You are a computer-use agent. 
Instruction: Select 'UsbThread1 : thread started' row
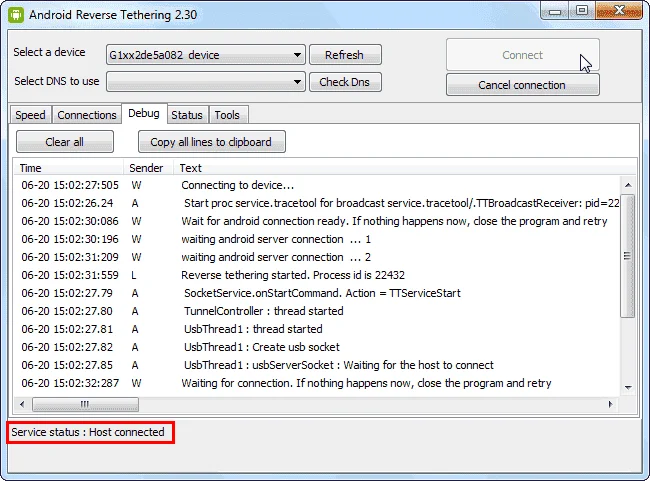coord(317,329)
